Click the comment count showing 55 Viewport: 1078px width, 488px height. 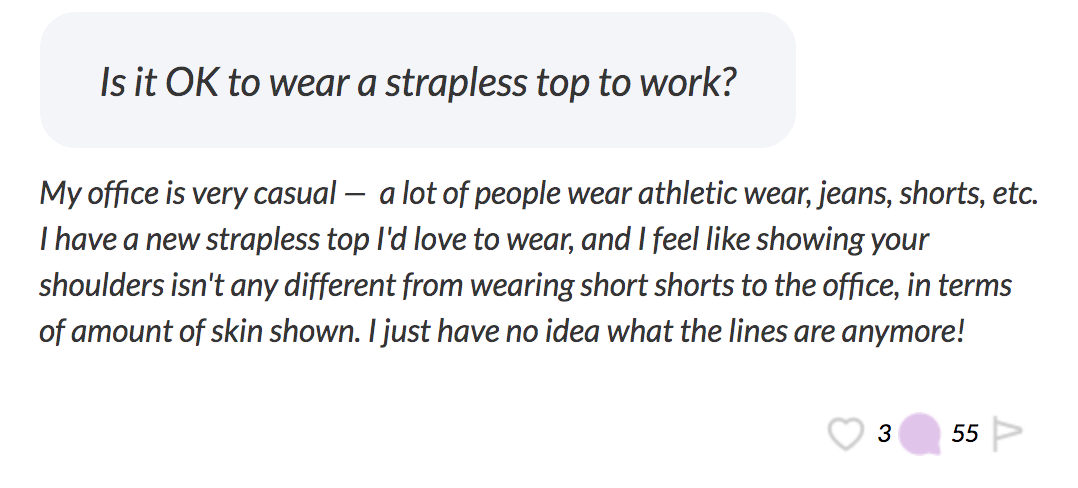click(965, 434)
